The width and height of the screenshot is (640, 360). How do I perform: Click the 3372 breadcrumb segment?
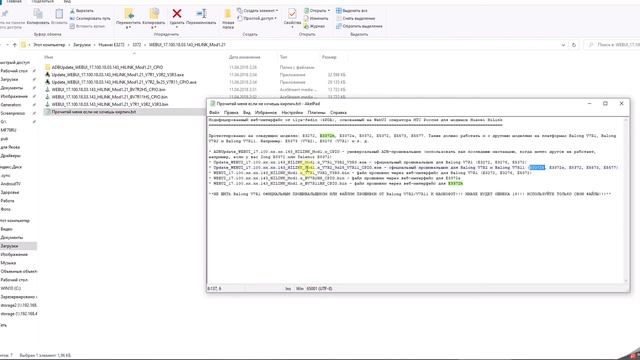point(137,45)
